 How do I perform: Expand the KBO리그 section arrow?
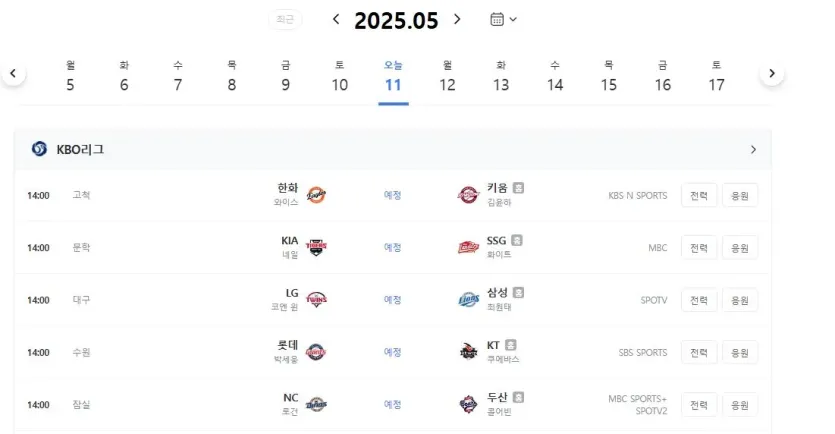[x=753, y=150]
